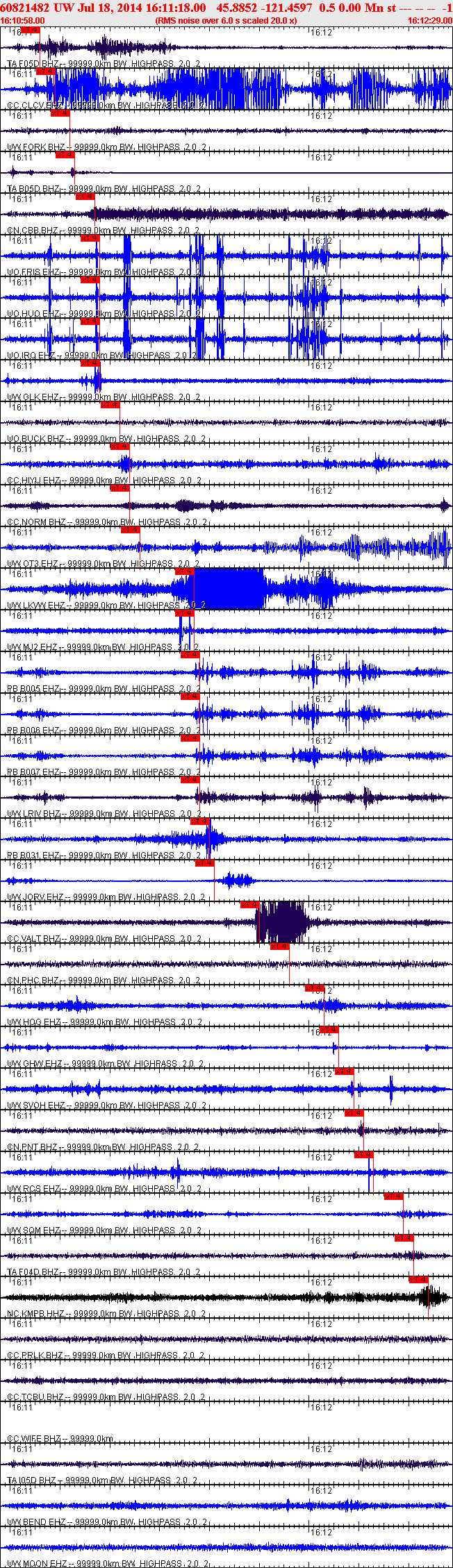Select the TA I05D BHZ station label

(32, 1481)
